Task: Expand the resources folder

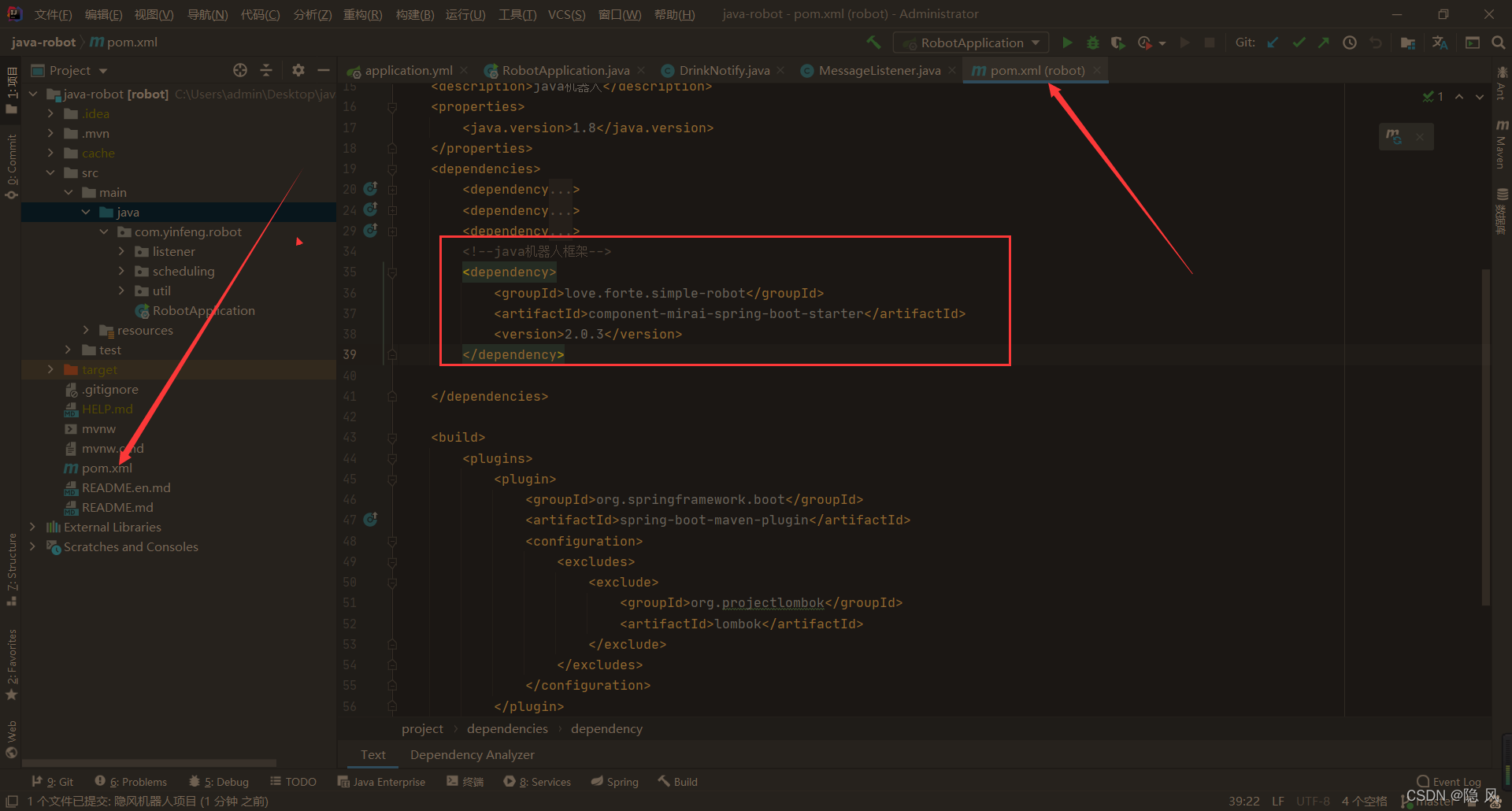Action: point(86,330)
